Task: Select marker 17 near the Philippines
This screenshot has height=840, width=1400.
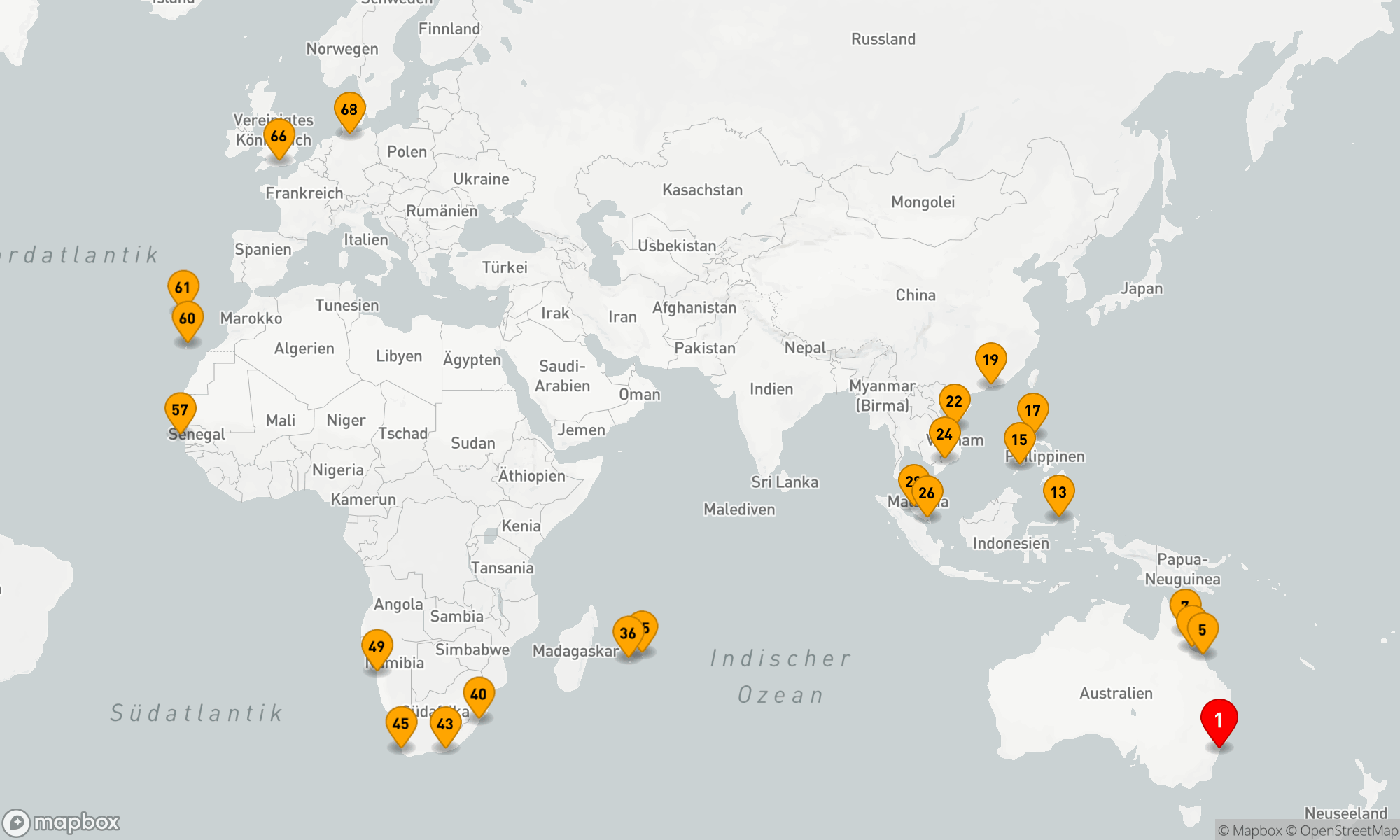Action: pyautogui.click(x=1032, y=411)
